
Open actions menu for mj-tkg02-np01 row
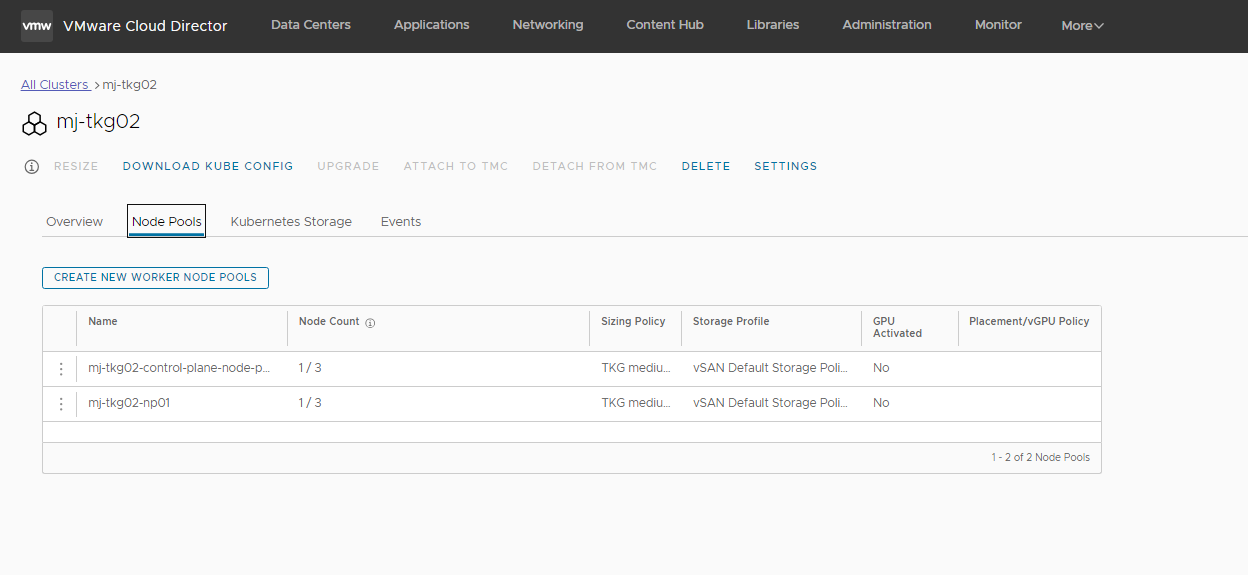61,404
